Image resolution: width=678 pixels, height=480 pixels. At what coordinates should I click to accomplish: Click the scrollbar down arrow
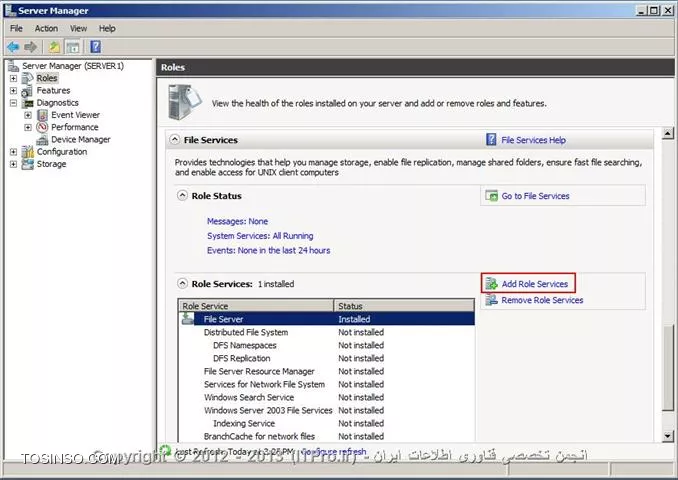pyautogui.click(x=668, y=436)
